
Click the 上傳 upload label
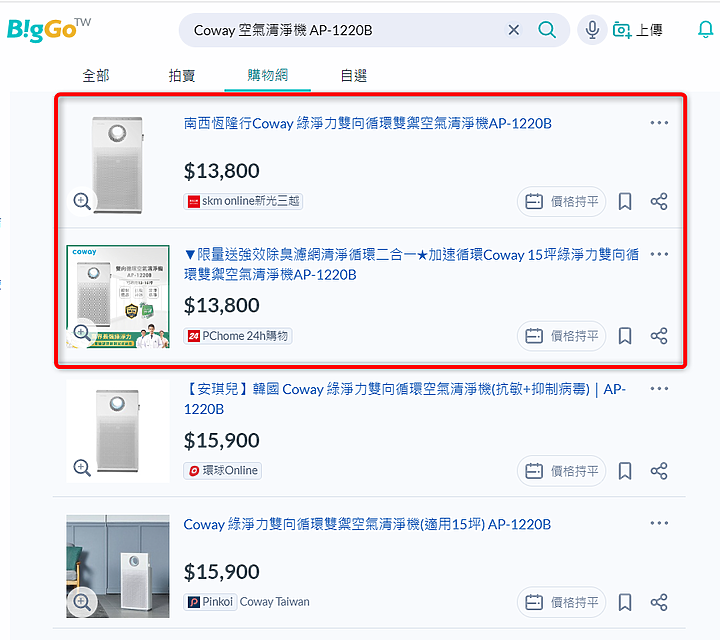click(649, 30)
